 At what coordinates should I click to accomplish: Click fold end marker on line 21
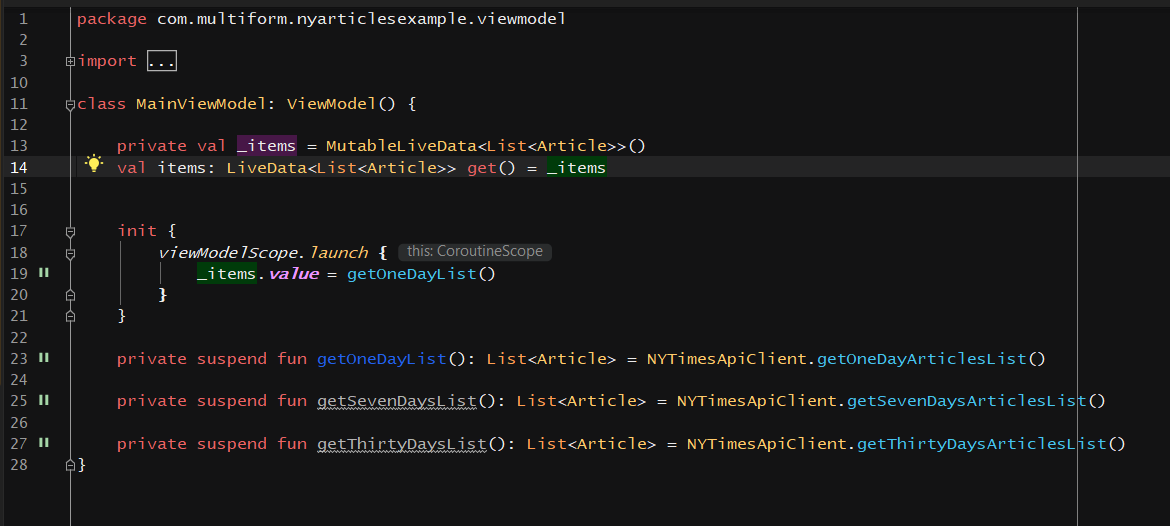pyautogui.click(x=70, y=316)
